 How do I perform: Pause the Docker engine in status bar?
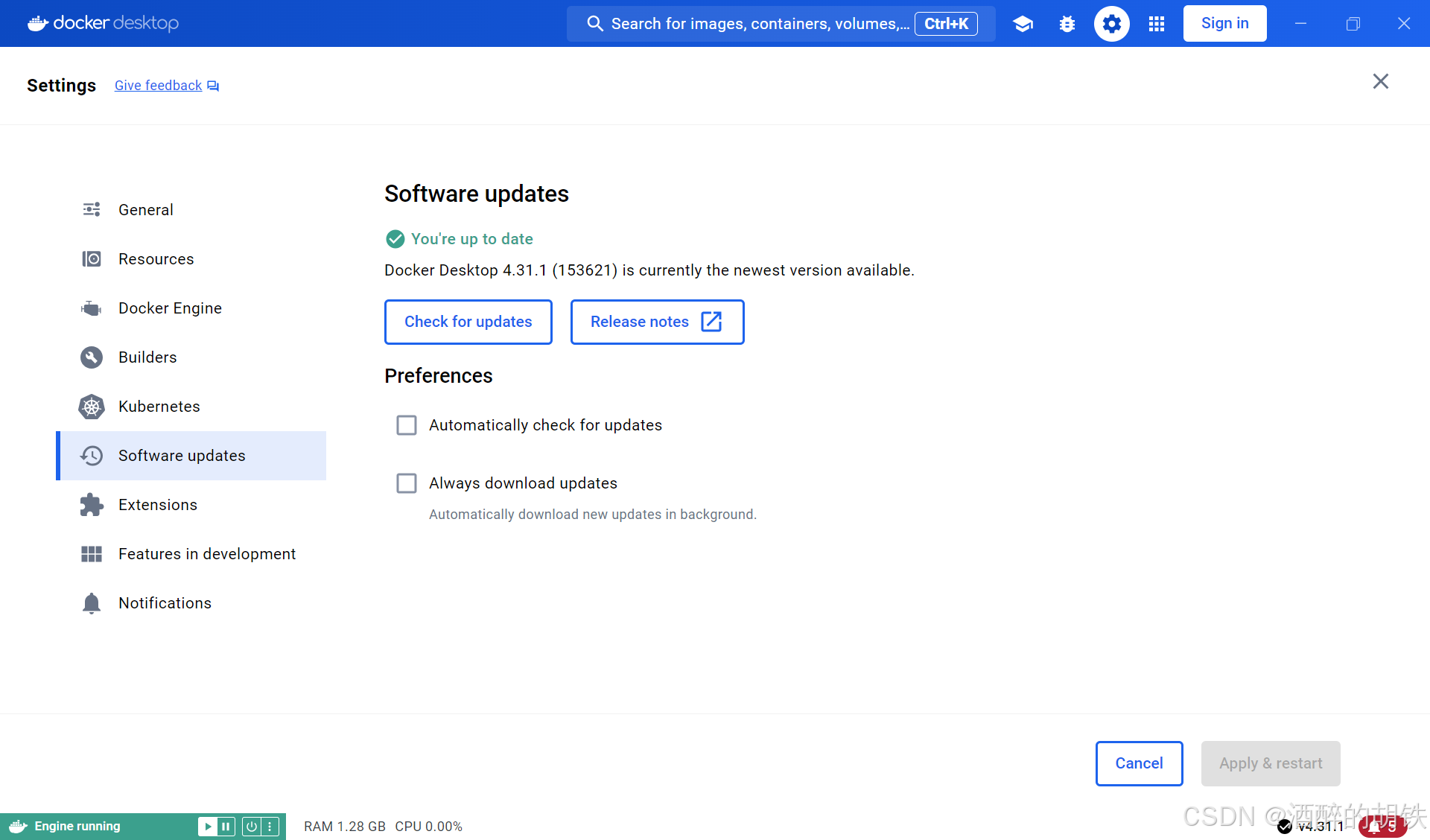pos(226,826)
